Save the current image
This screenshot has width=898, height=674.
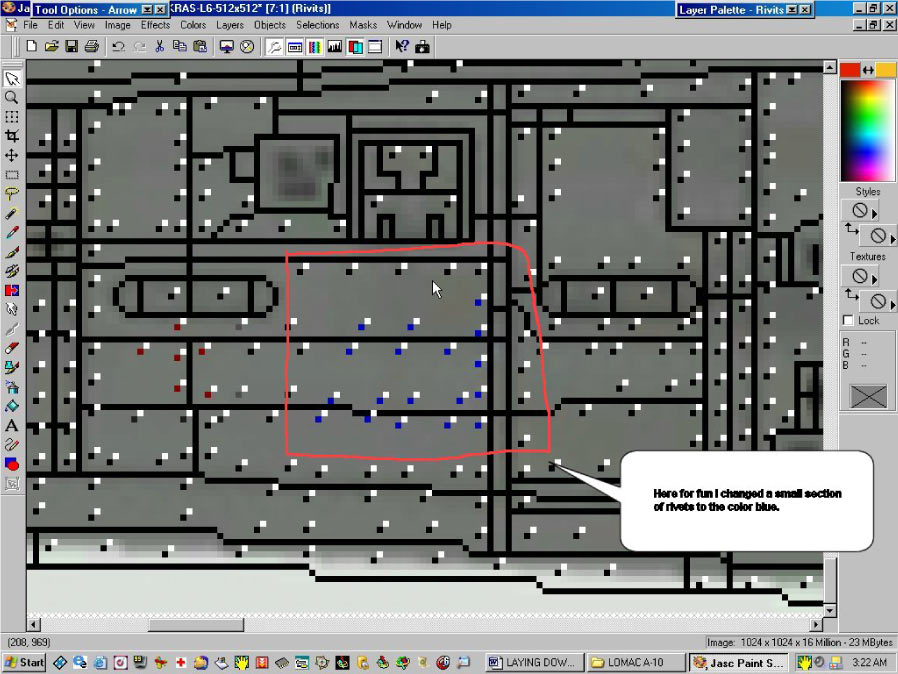(72, 46)
